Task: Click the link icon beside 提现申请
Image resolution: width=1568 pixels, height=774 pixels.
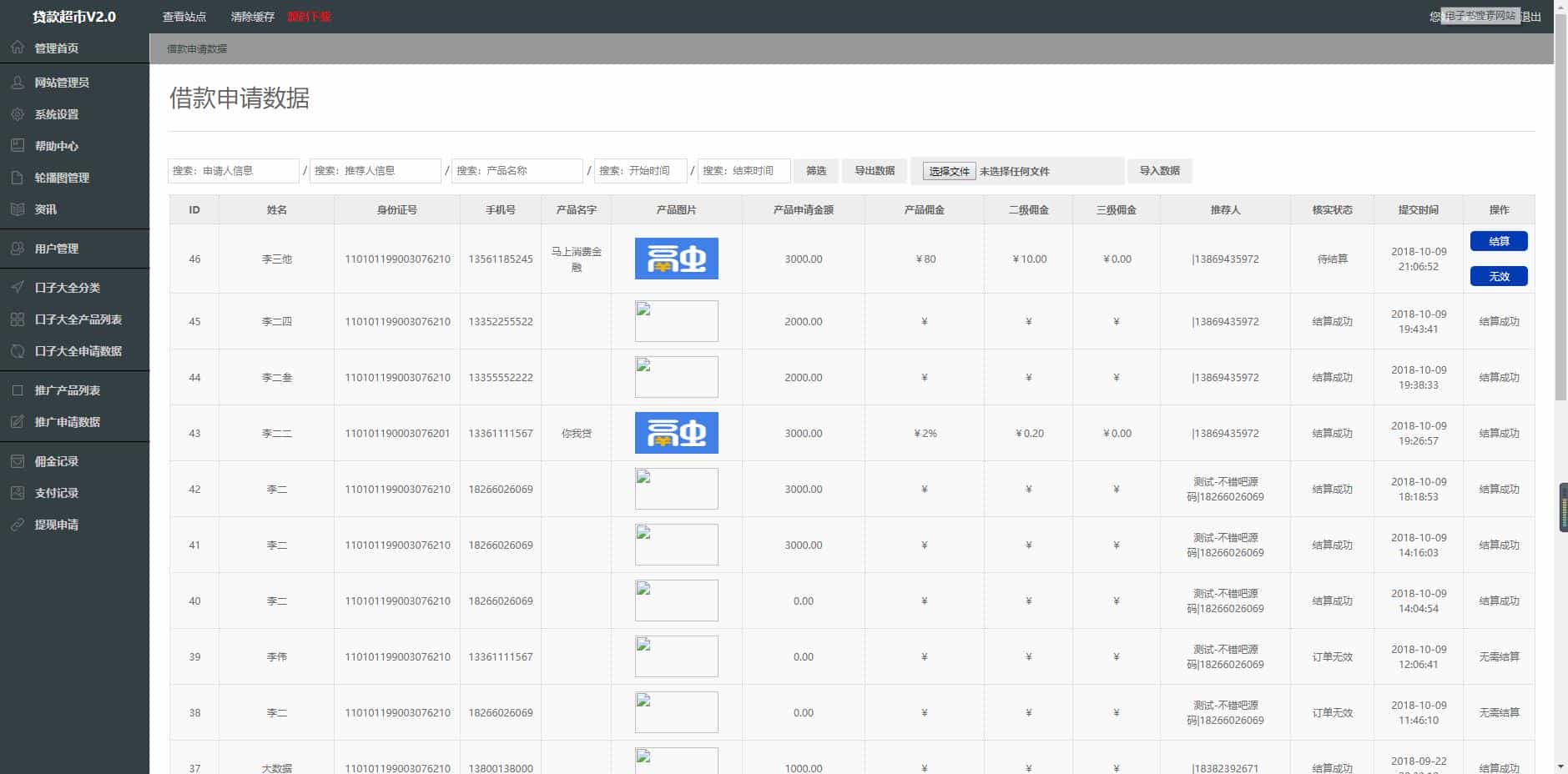Action: pyautogui.click(x=18, y=525)
